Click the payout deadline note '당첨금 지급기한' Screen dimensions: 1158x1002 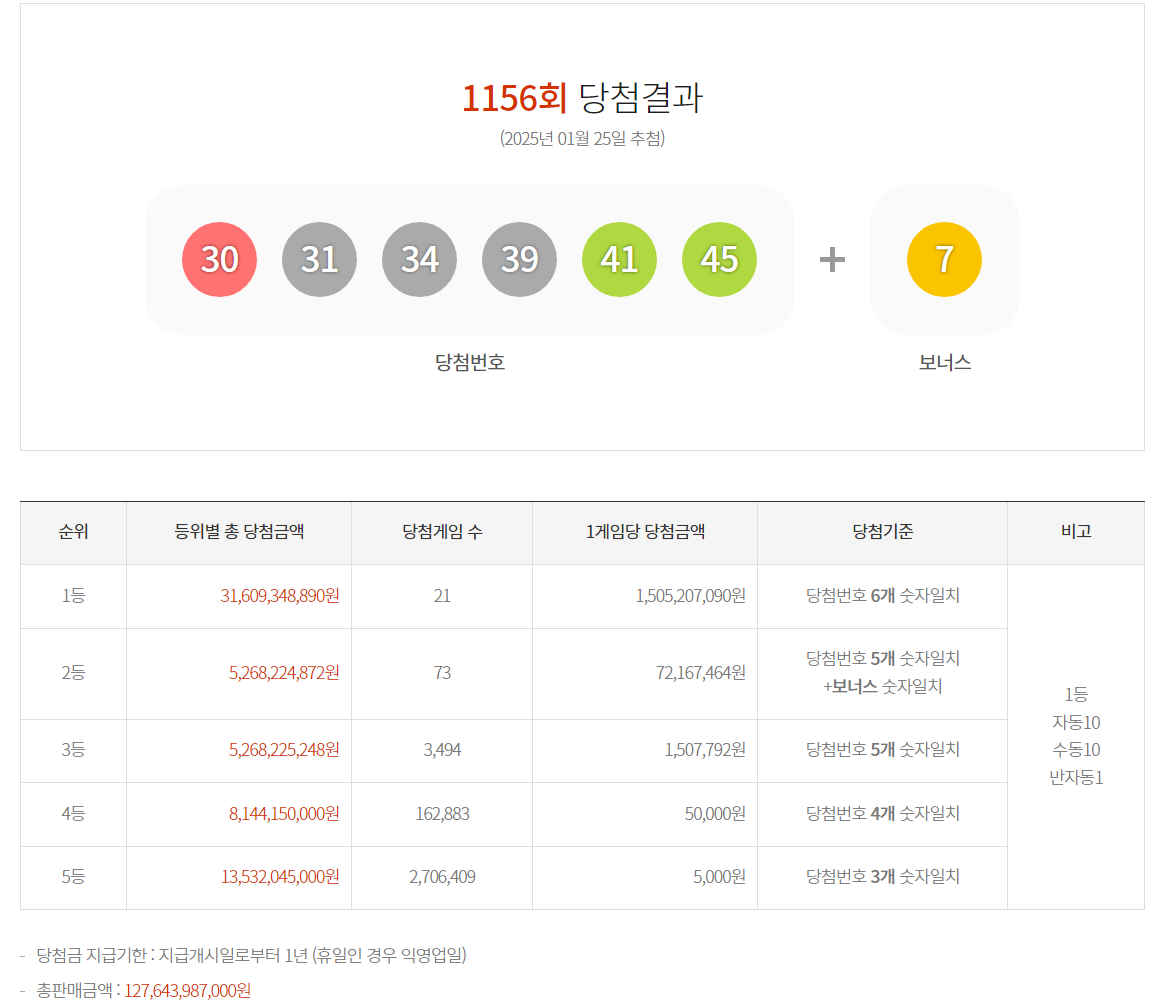pos(91,955)
